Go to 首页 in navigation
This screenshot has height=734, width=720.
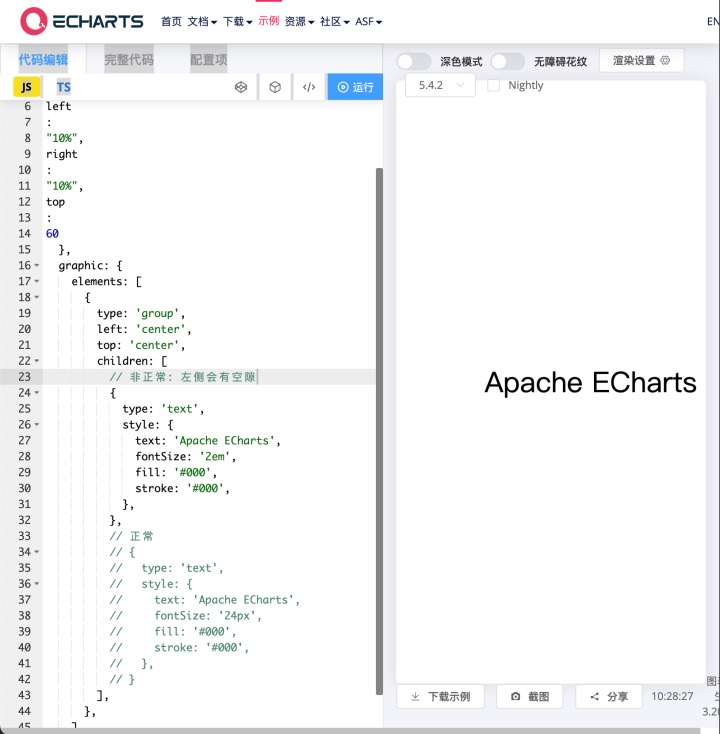pyautogui.click(x=171, y=22)
